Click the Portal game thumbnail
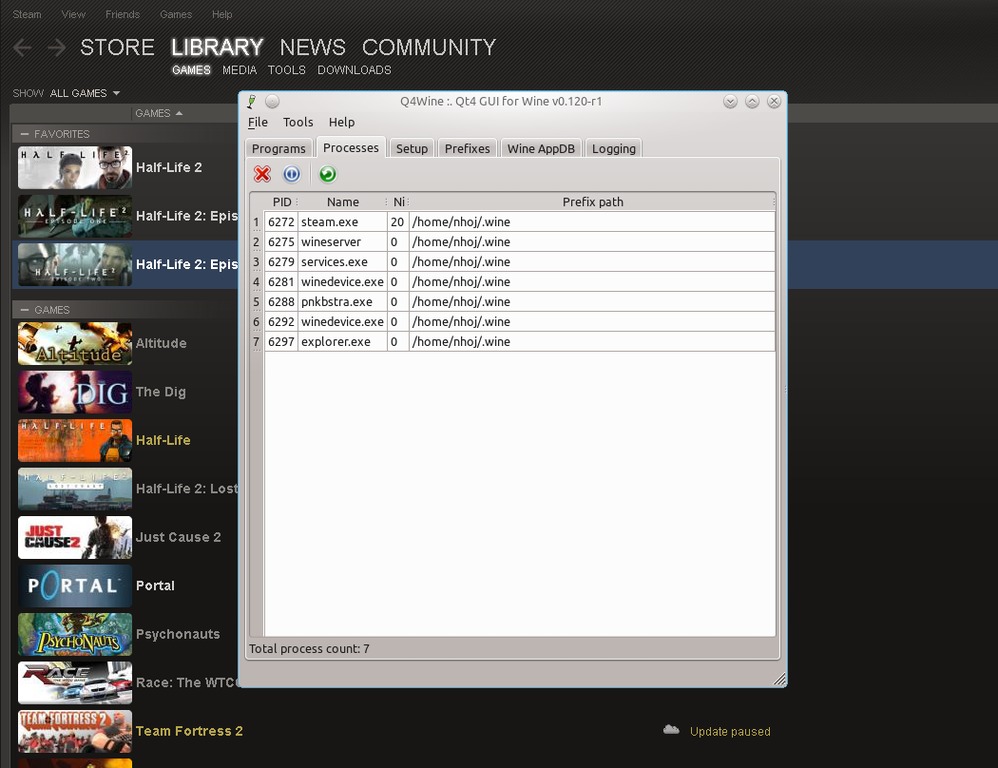This screenshot has height=768, width=998. point(75,586)
